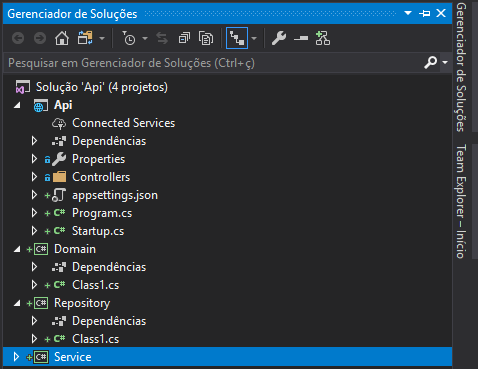
Task: Select the Service project
Action: click(73, 357)
